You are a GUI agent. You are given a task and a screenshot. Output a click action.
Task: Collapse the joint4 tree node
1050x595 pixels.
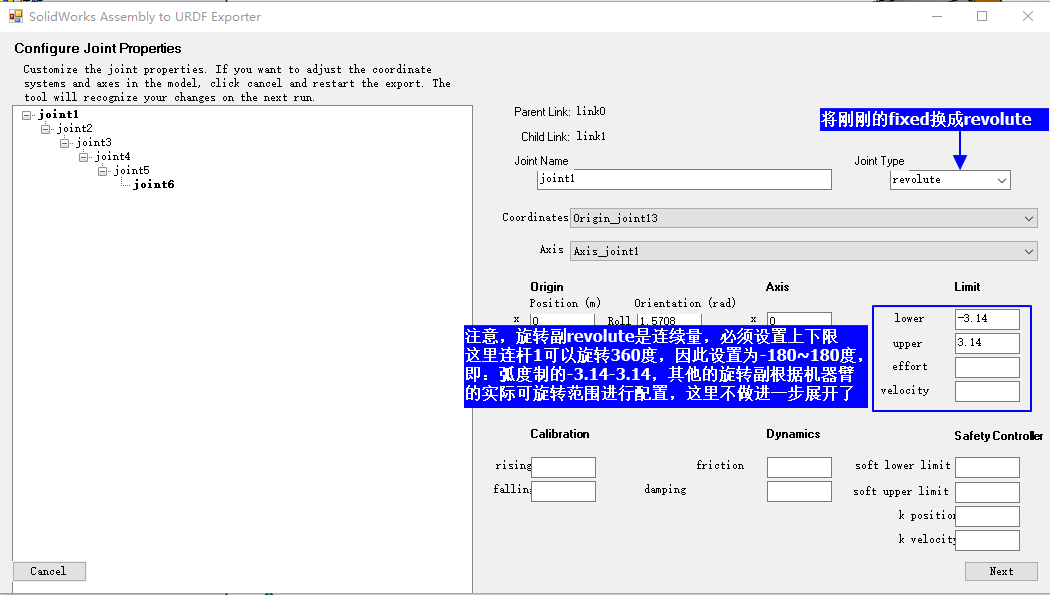[x=84, y=157]
